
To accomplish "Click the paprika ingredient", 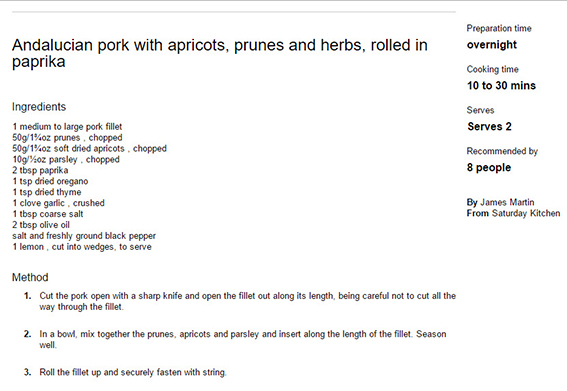I will 54,170.
